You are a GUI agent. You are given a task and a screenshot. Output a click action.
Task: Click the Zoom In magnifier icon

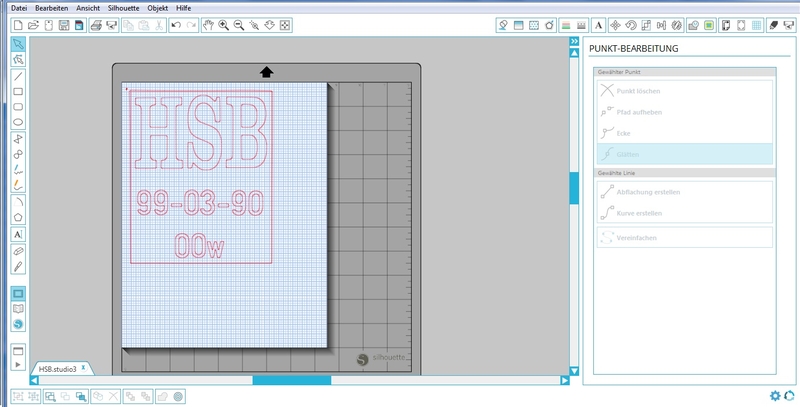(x=223, y=23)
